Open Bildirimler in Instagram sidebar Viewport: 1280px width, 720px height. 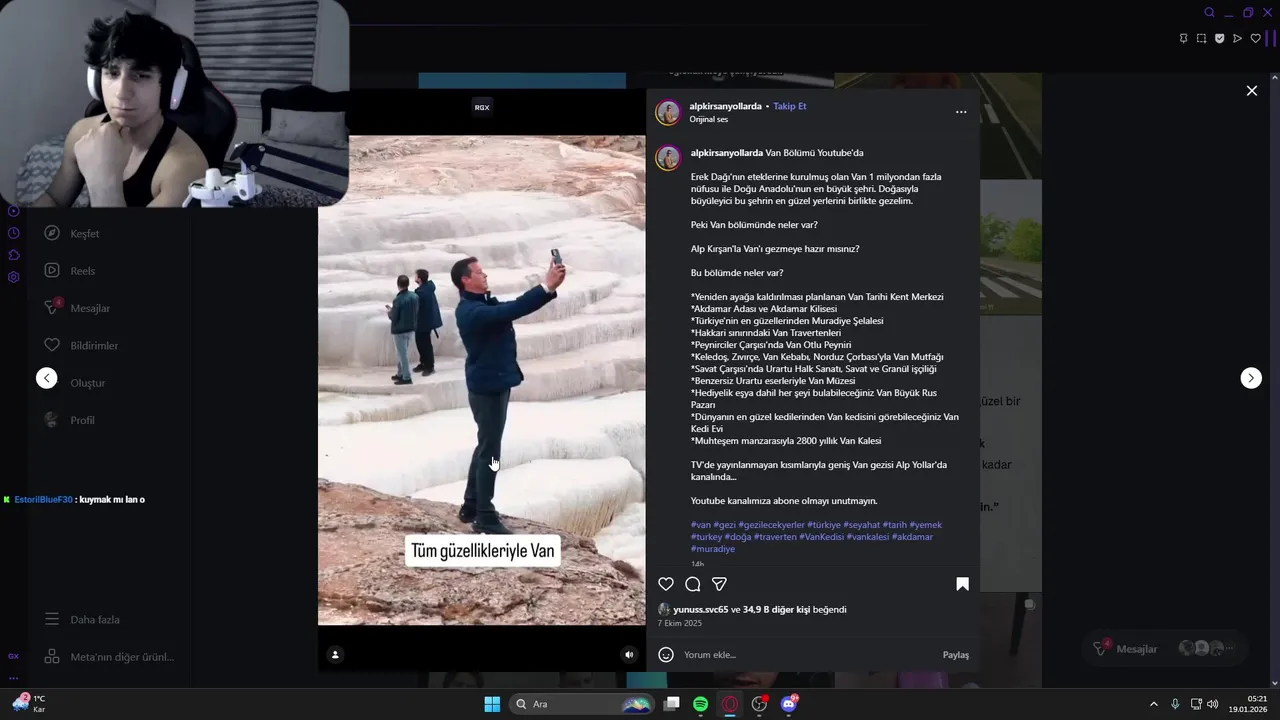(80, 346)
